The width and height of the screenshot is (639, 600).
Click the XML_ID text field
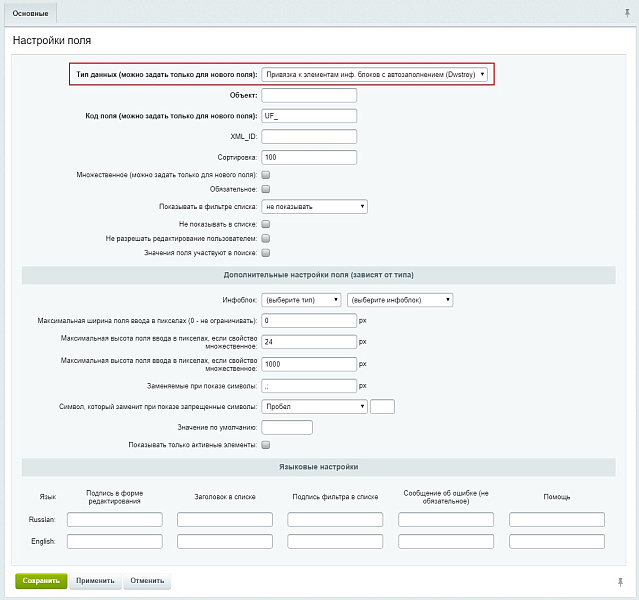click(309, 136)
